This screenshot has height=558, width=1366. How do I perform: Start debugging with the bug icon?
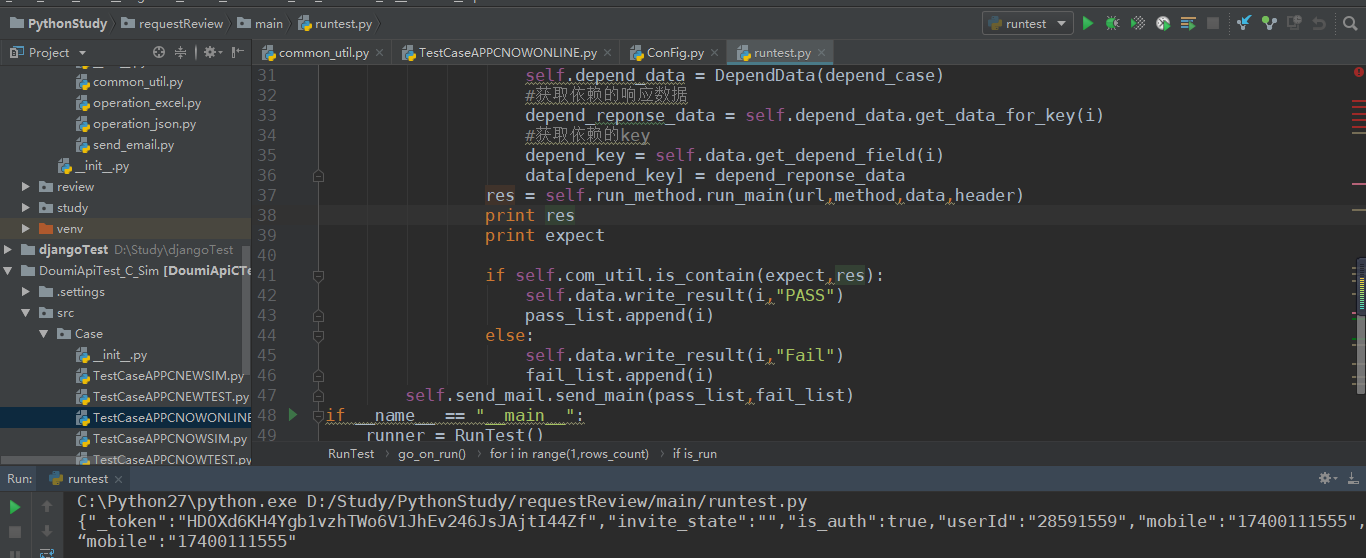click(1112, 23)
